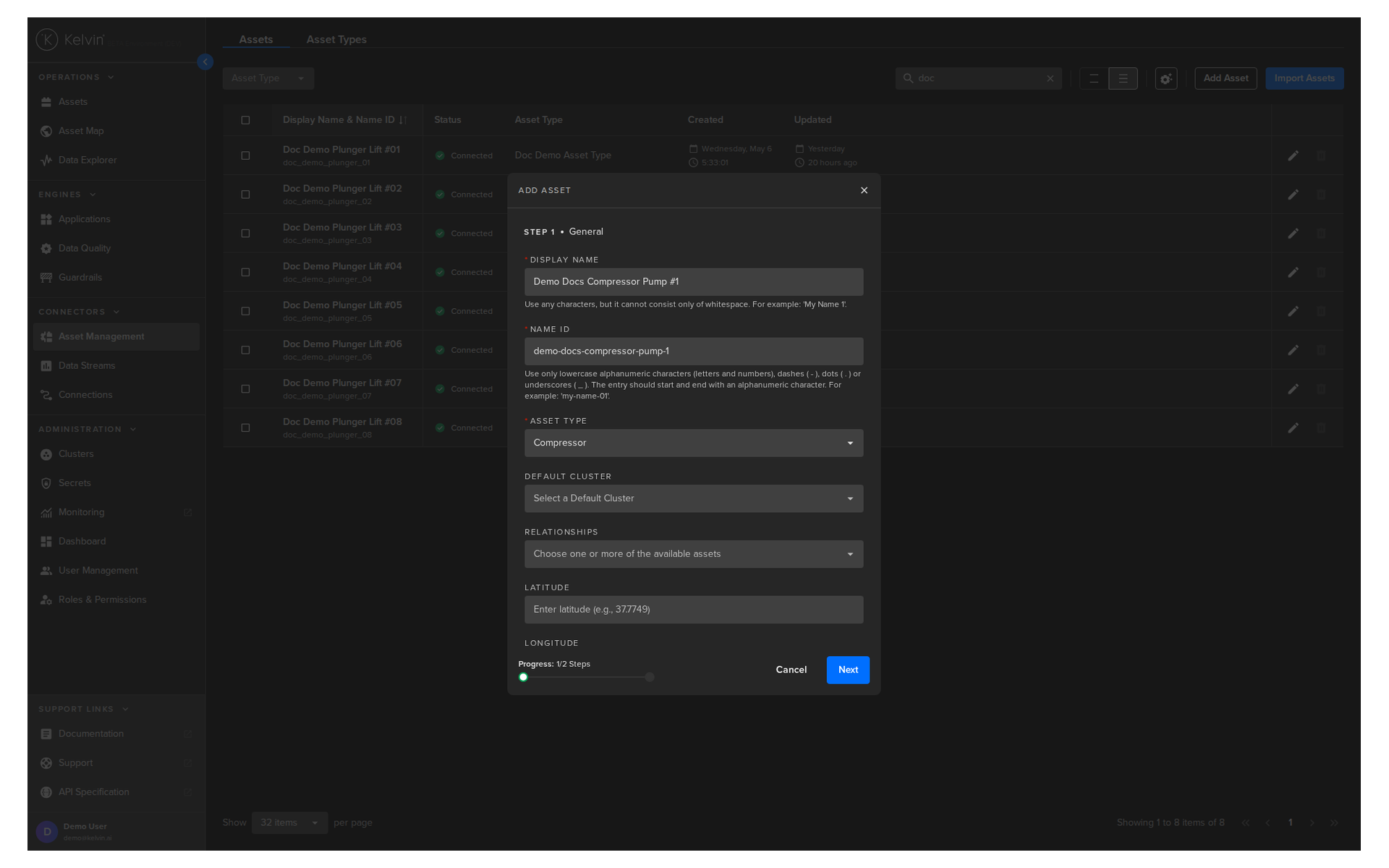Click edit pencil for Doc Demo Plunger Lift #01

tap(1293, 156)
